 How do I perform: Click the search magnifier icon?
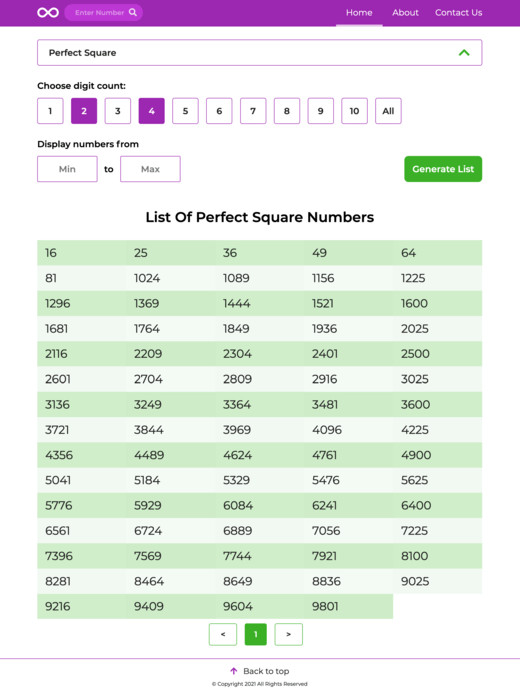[133, 12]
